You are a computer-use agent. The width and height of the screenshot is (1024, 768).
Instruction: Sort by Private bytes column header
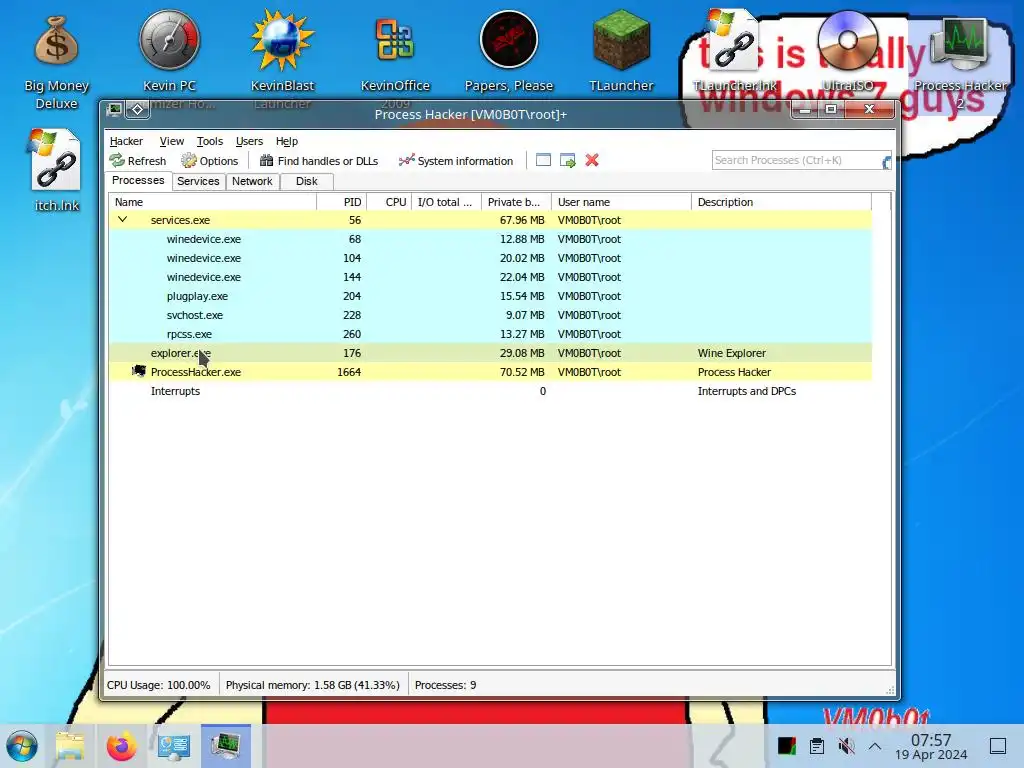(517, 202)
